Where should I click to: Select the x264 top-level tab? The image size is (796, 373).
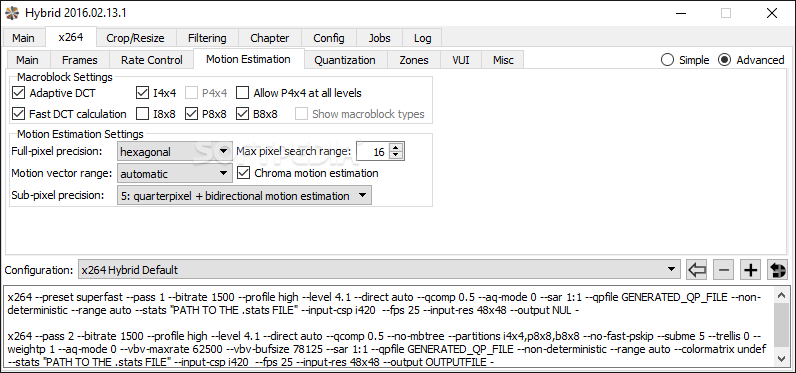[x=71, y=37]
